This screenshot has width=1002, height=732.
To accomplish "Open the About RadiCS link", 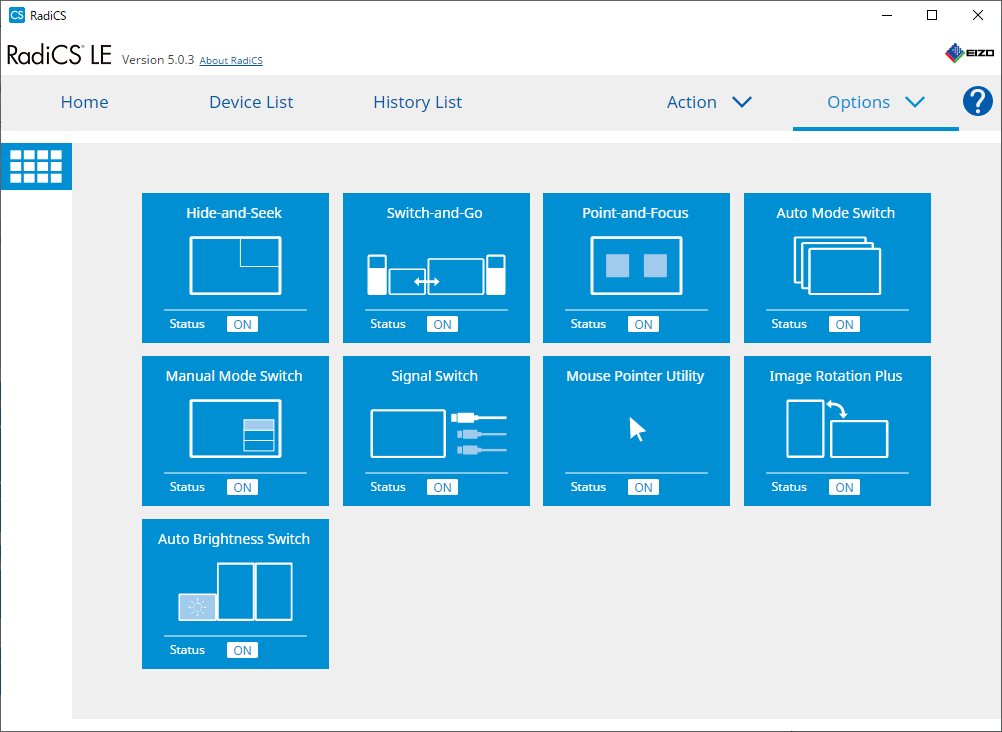I will pyautogui.click(x=231, y=60).
